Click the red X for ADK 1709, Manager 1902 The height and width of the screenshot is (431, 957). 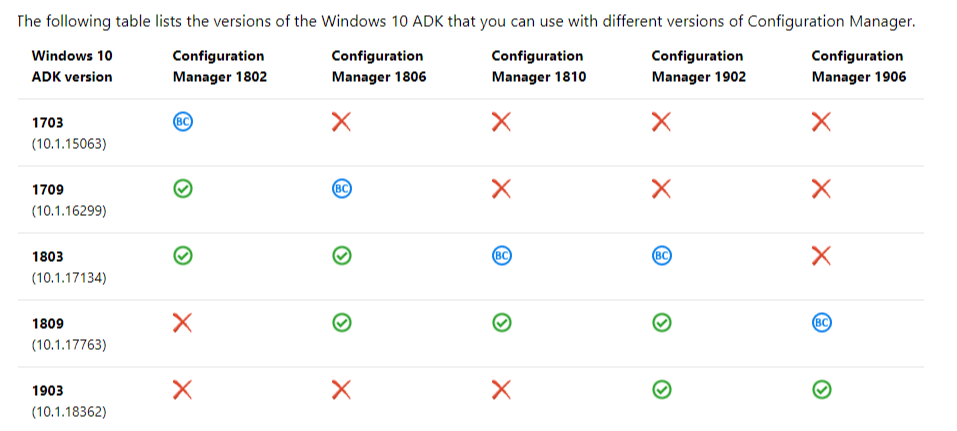click(x=661, y=188)
